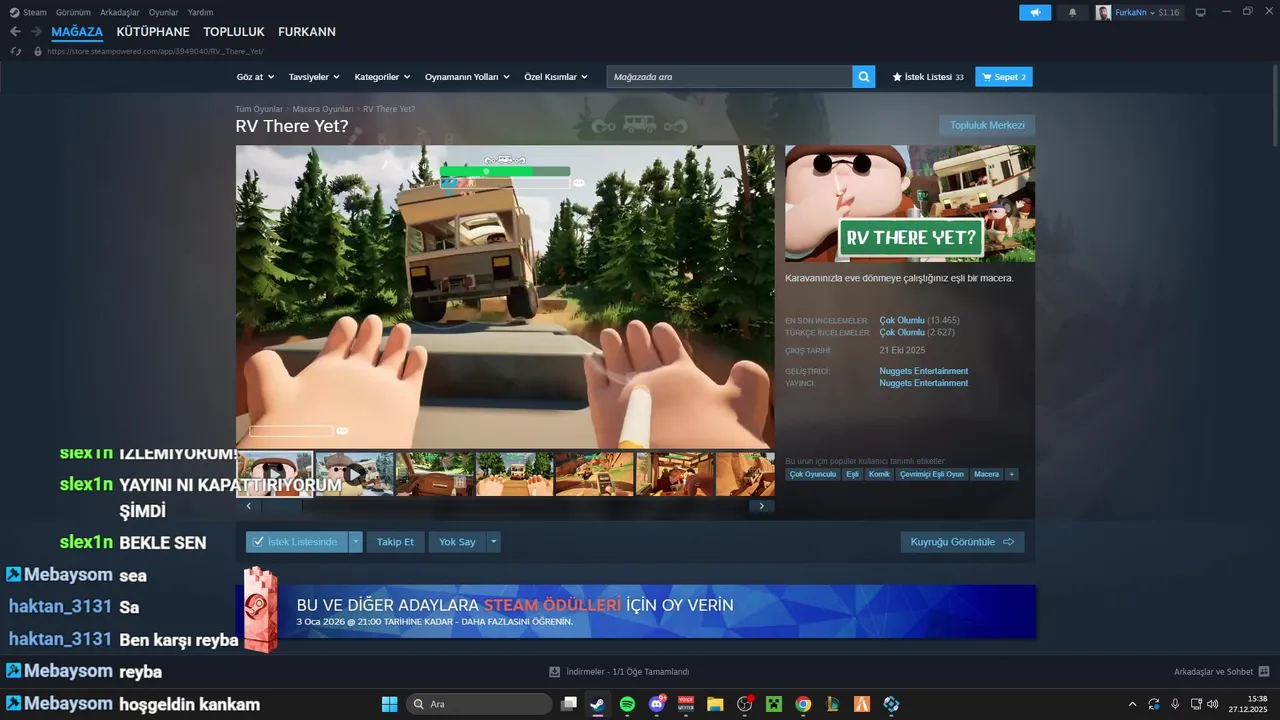This screenshot has height=720, width=1280.
Task: Open the announcements megaphone button
Action: tap(1035, 12)
